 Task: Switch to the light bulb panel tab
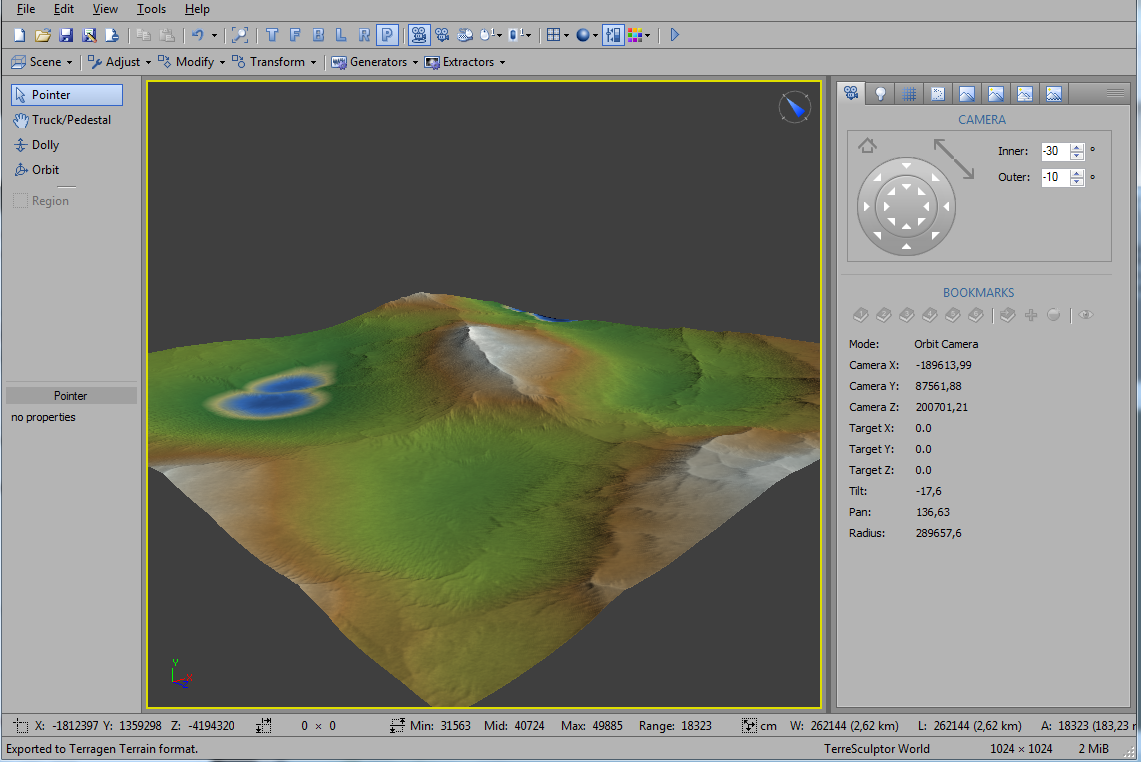(x=880, y=94)
